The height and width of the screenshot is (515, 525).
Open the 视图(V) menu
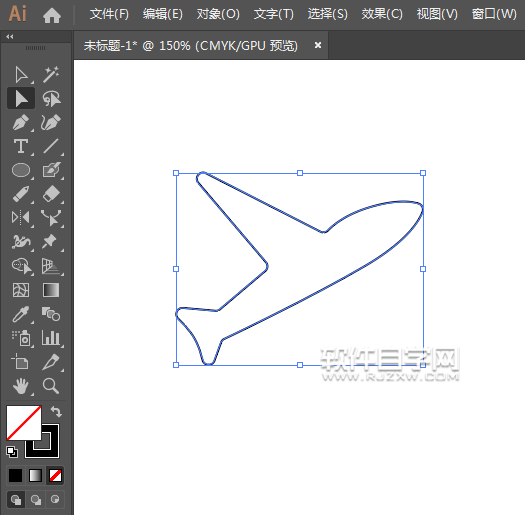point(437,14)
